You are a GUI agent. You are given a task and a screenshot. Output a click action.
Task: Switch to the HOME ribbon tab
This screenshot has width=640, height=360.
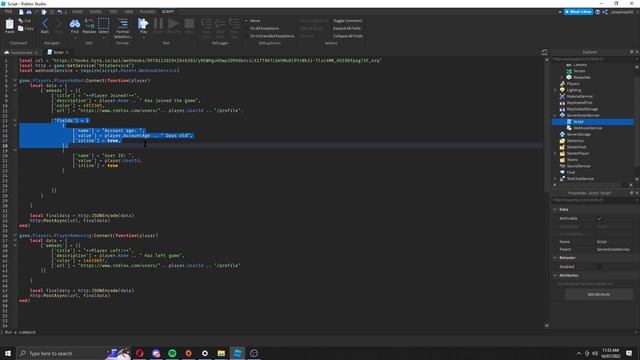coord(77,12)
